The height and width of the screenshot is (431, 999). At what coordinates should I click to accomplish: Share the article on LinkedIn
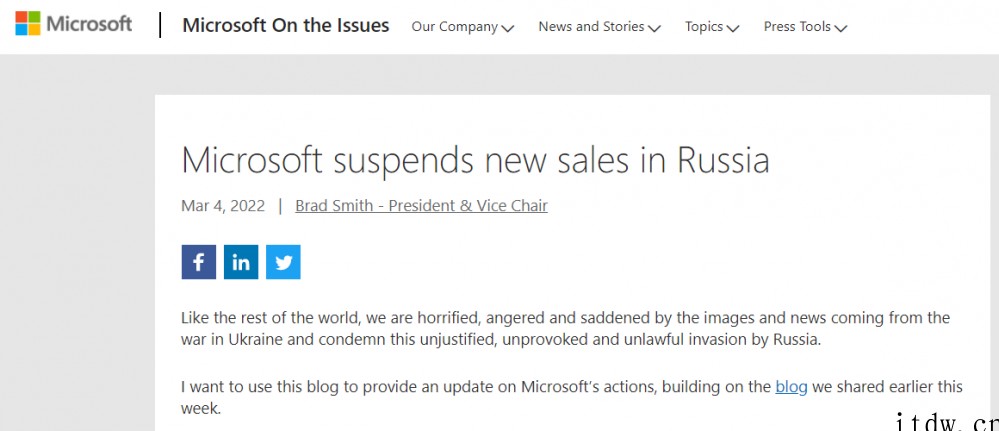241,262
